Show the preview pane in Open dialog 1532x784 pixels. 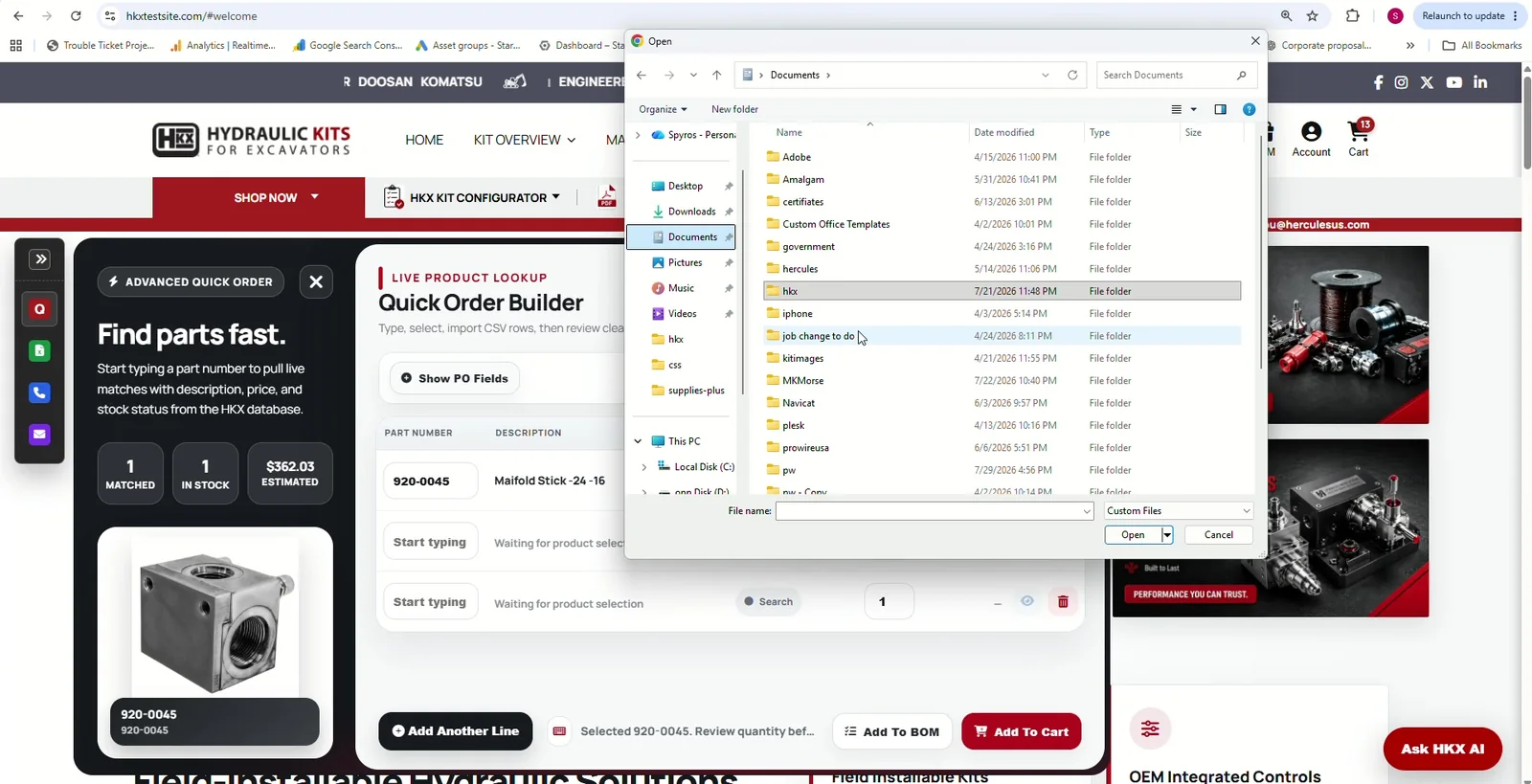click(x=1220, y=109)
